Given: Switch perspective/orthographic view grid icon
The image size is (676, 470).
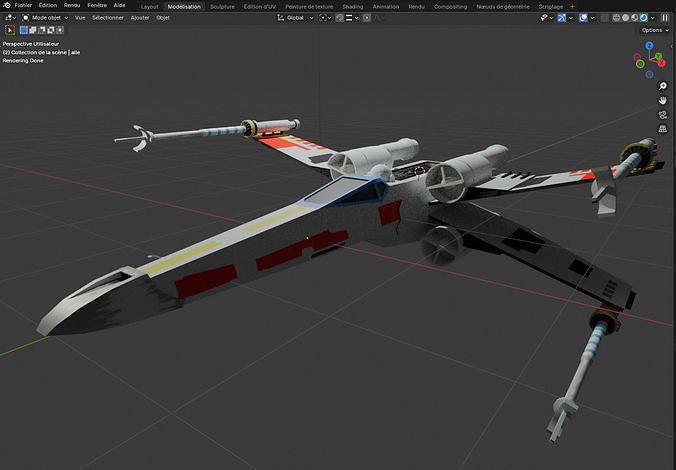Looking at the screenshot, I should 663,129.
